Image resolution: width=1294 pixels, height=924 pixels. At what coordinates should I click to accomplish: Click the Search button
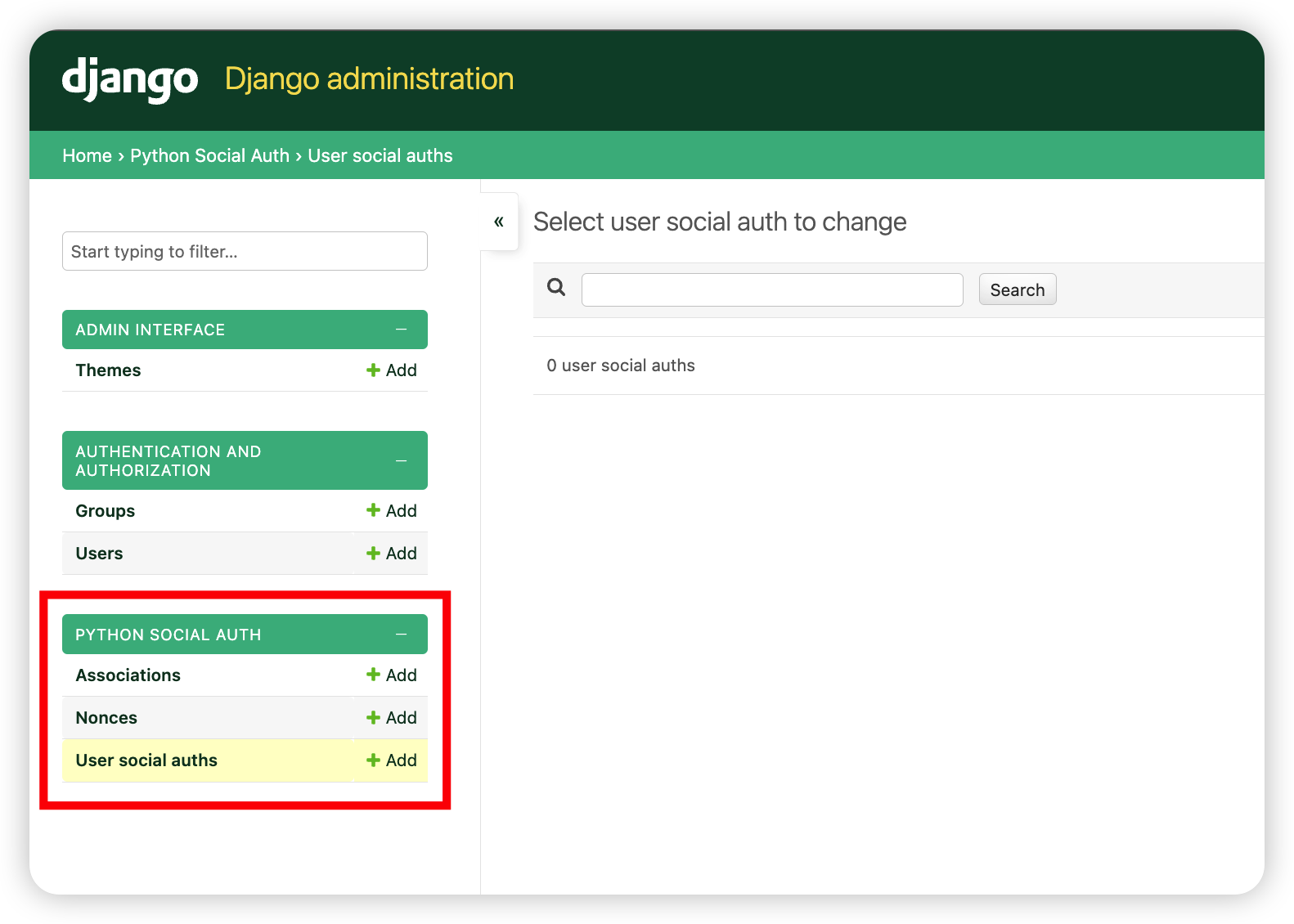pos(1018,289)
